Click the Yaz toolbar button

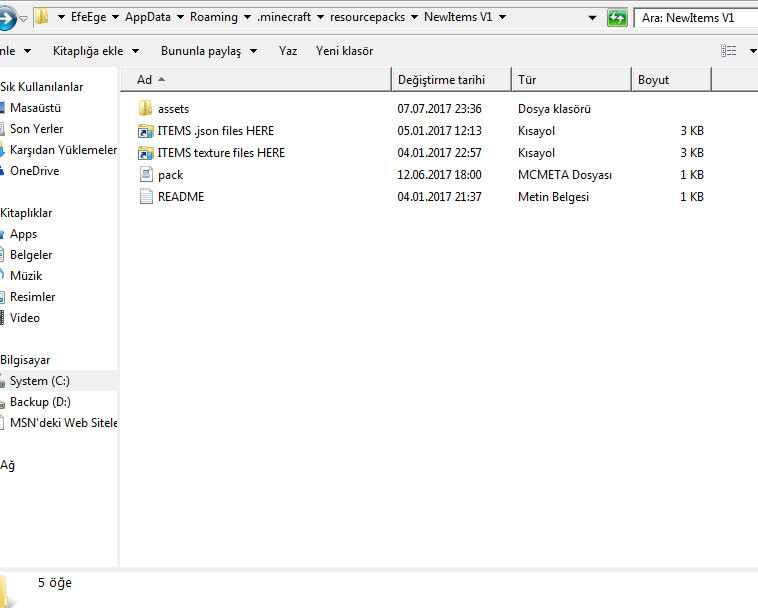[x=288, y=51]
